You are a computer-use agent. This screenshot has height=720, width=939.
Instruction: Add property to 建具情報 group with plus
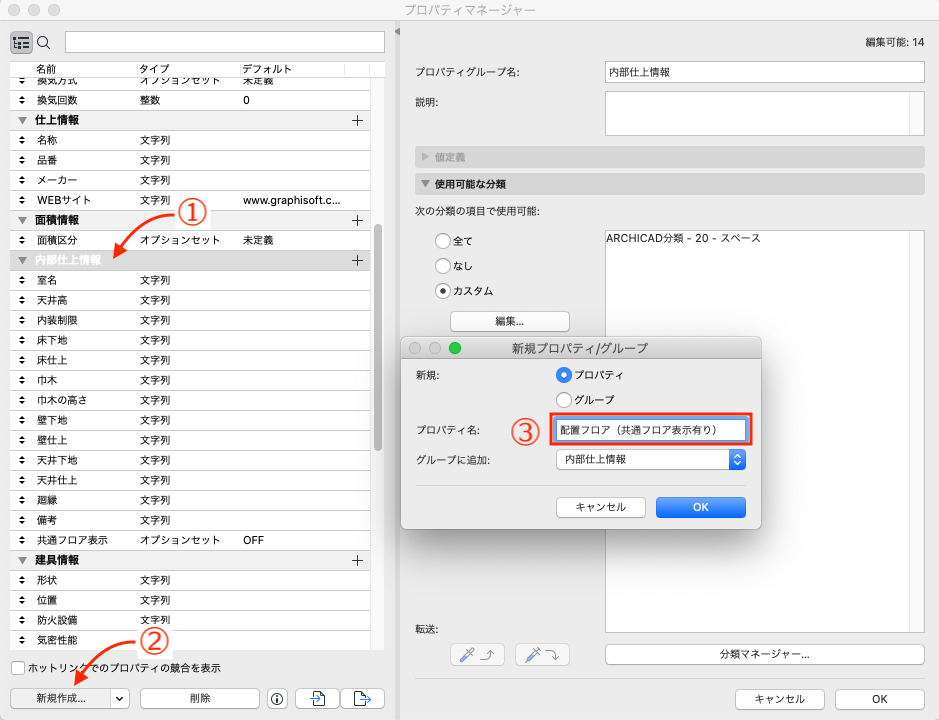pos(358,561)
